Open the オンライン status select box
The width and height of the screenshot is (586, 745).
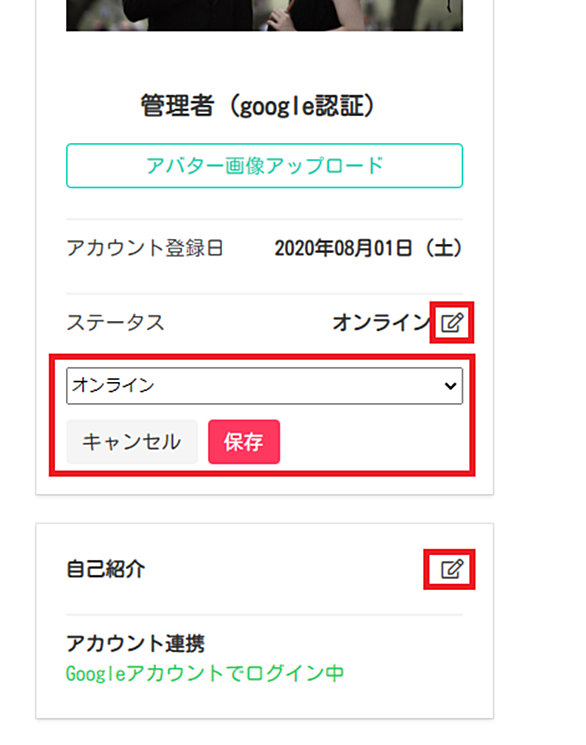pos(264,386)
